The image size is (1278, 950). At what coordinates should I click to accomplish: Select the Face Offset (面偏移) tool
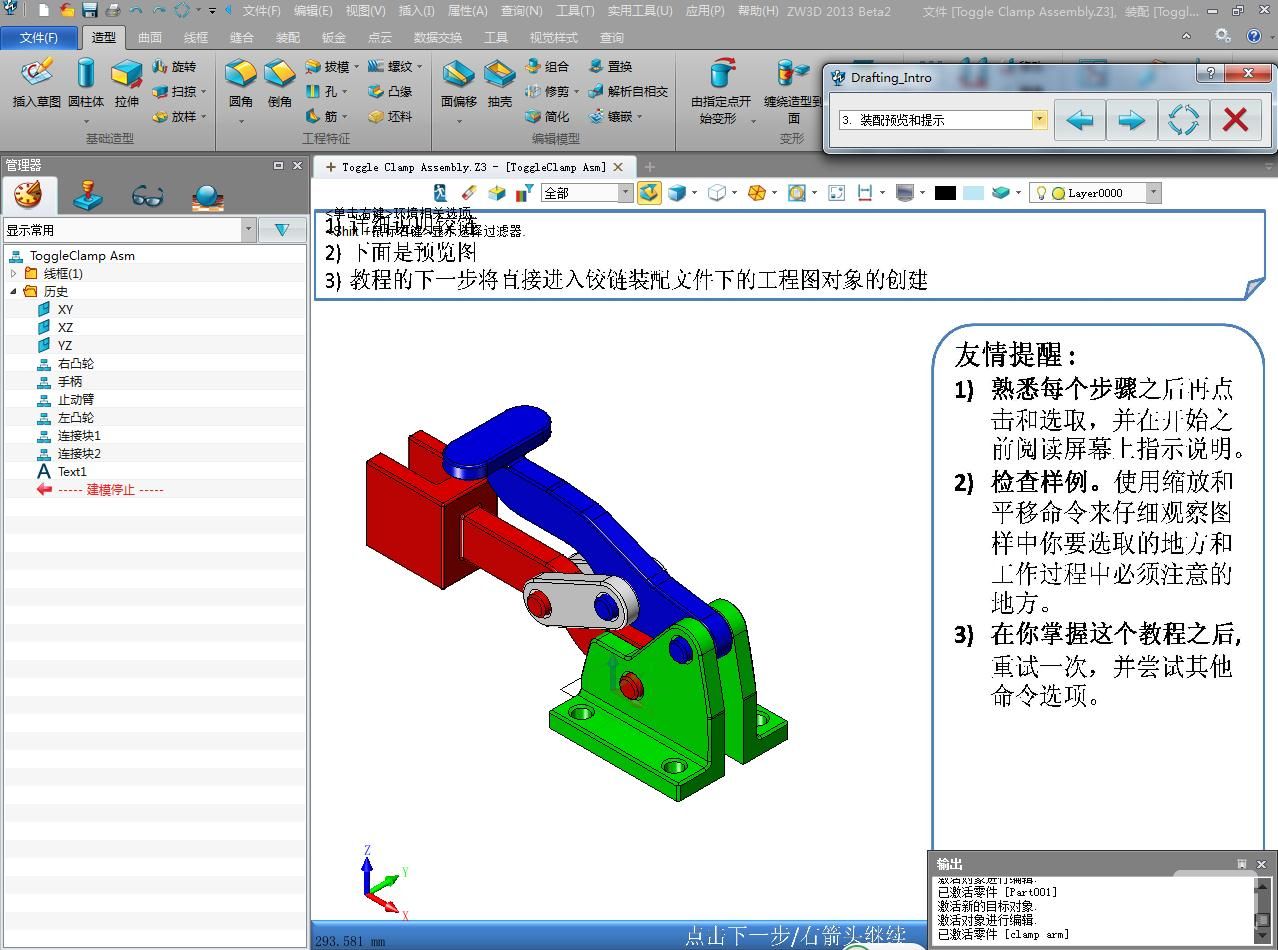click(458, 82)
